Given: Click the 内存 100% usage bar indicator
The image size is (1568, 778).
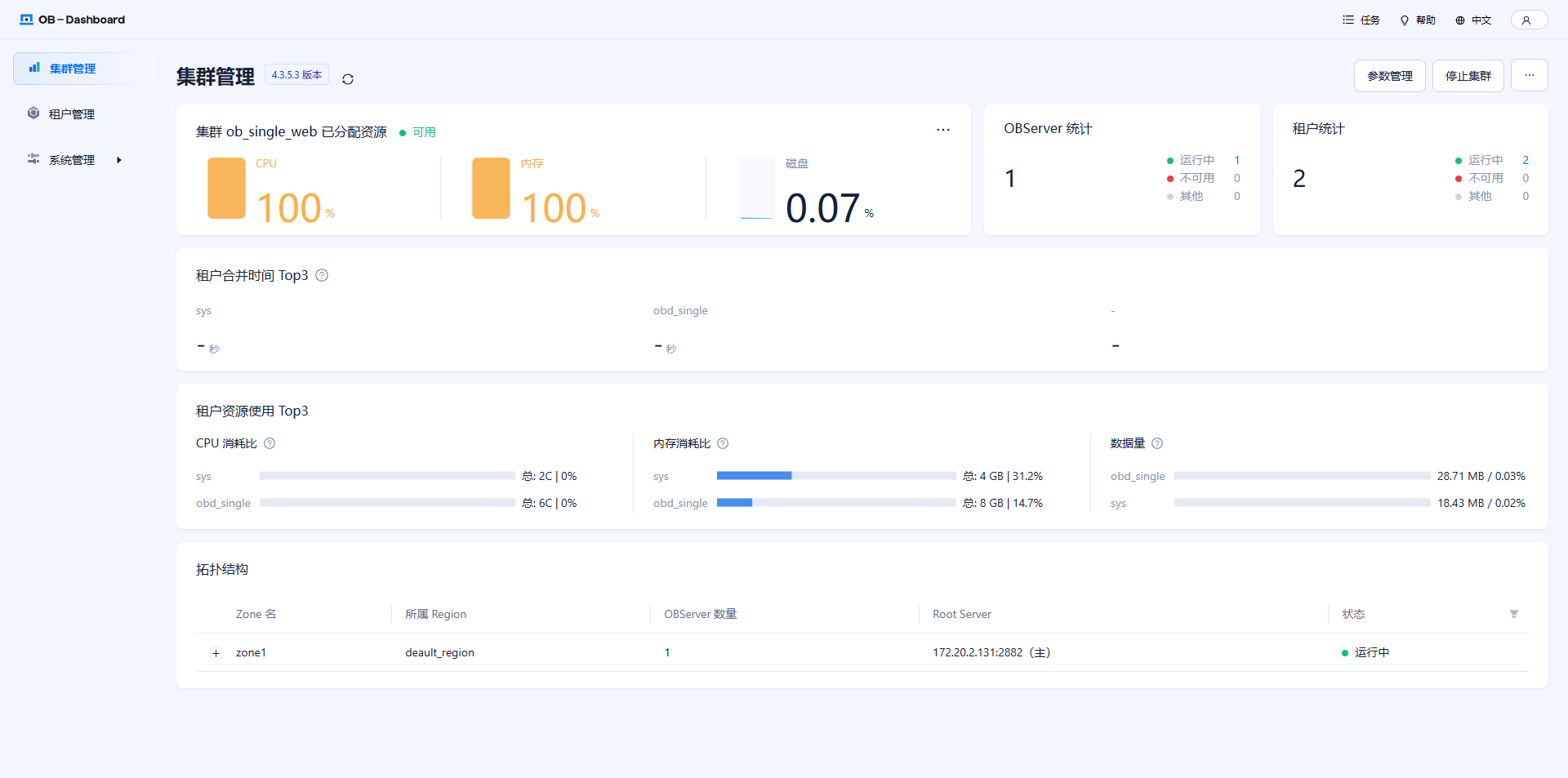Looking at the screenshot, I should (x=491, y=189).
